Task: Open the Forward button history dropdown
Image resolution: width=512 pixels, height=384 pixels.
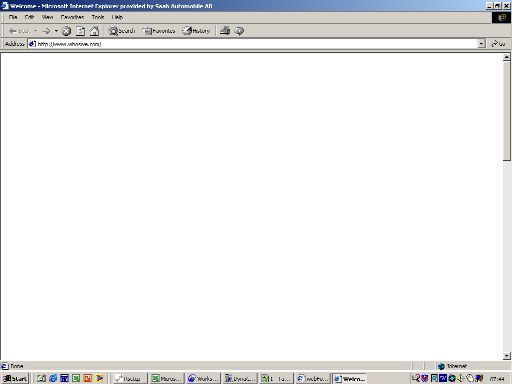Action: [x=56, y=31]
